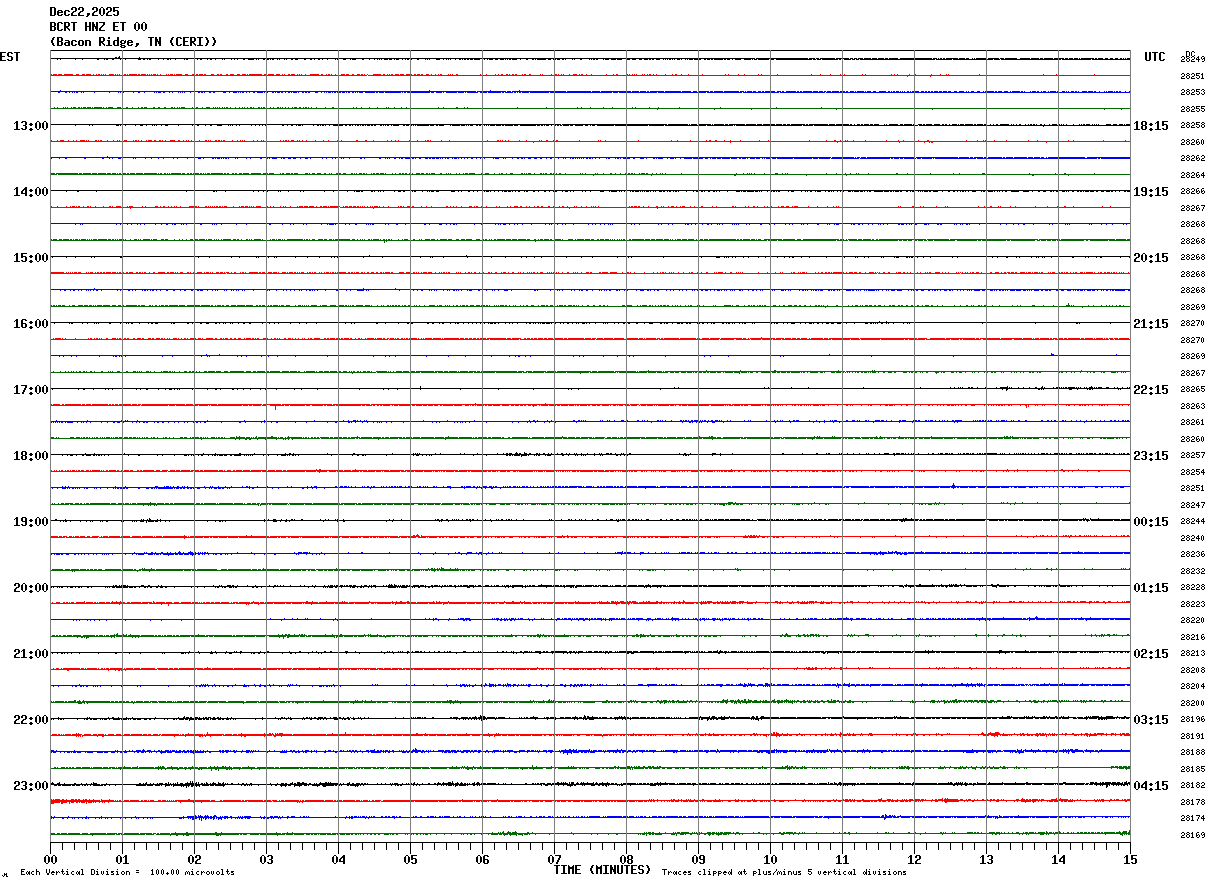Image resolution: width=1210 pixels, height=886 pixels.
Task: Click the Dec22,2025 date heading
Action: coord(84,12)
